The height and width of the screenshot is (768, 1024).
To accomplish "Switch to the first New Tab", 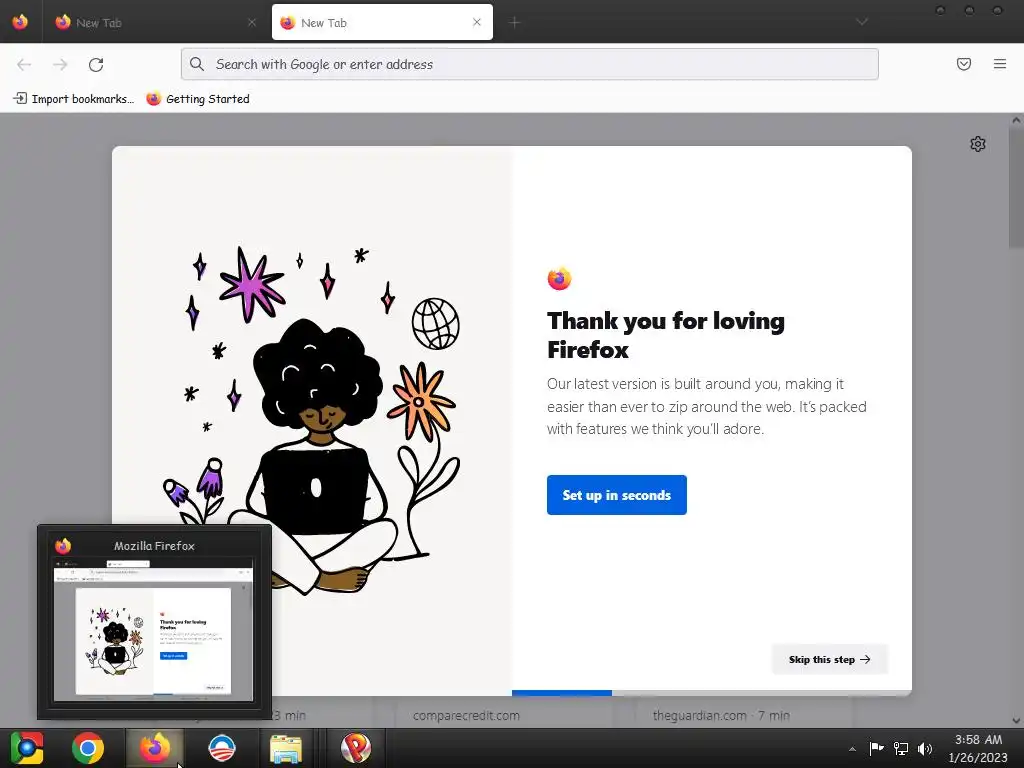I will pos(155,23).
